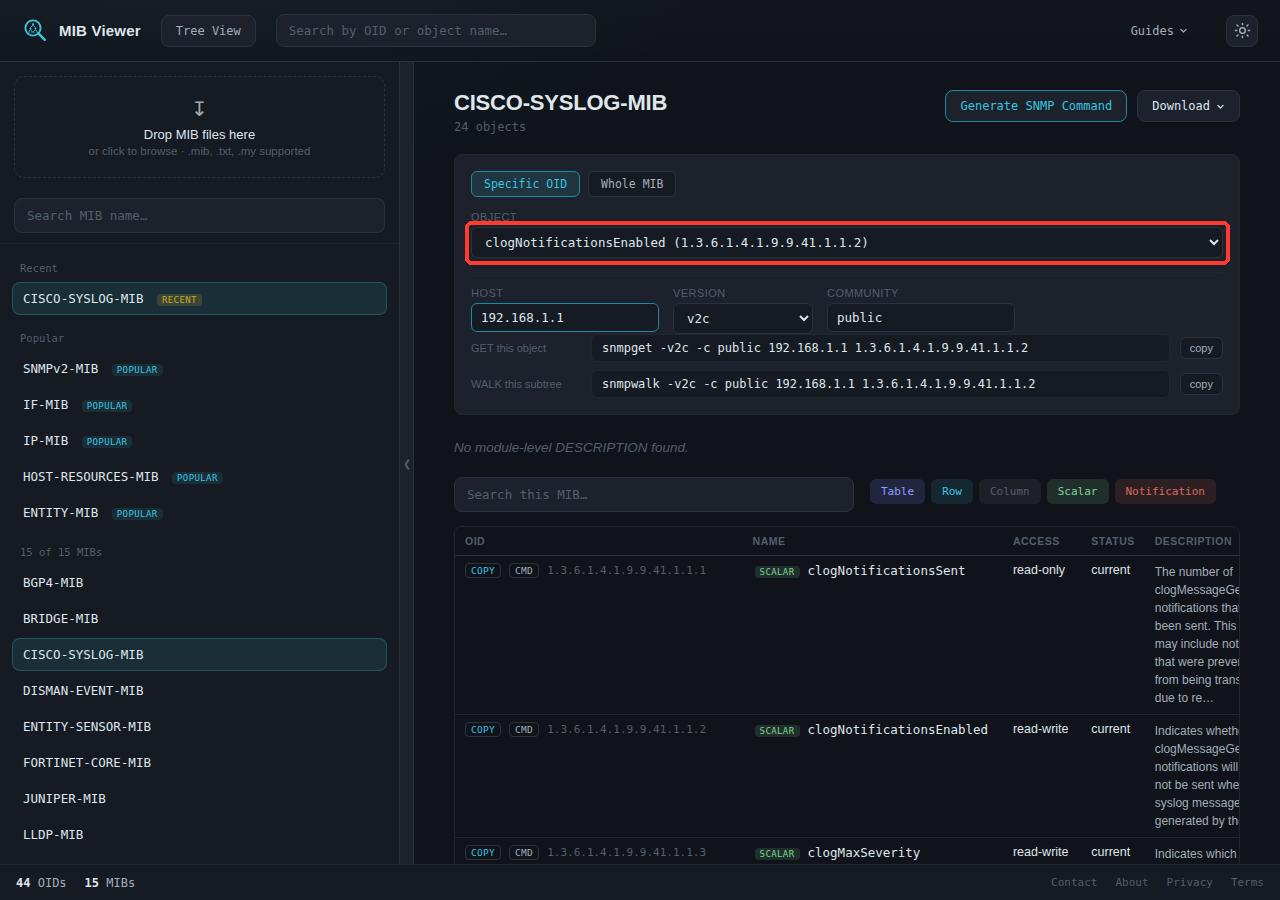The height and width of the screenshot is (900, 1280).
Task: Open recent CISCO-SYSLOG-MIB entry
Action: pos(199,299)
